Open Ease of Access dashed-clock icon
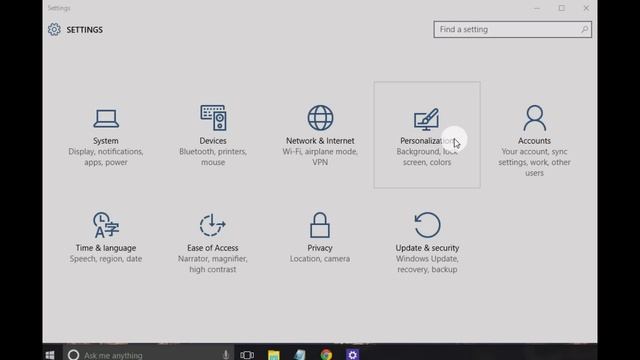The image size is (640, 360). click(213, 225)
